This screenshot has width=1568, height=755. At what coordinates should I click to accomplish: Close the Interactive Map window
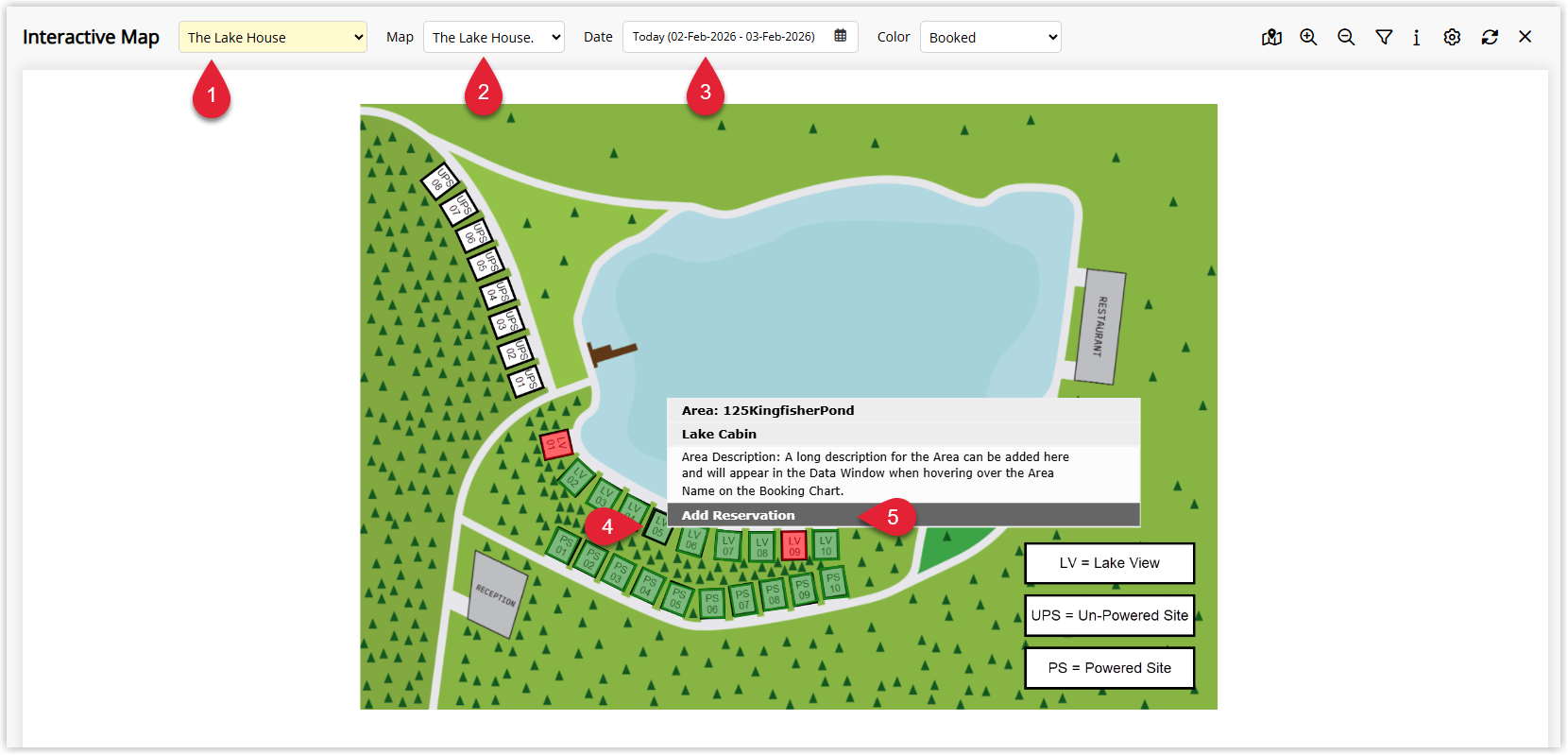pyautogui.click(x=1525, y=37)
